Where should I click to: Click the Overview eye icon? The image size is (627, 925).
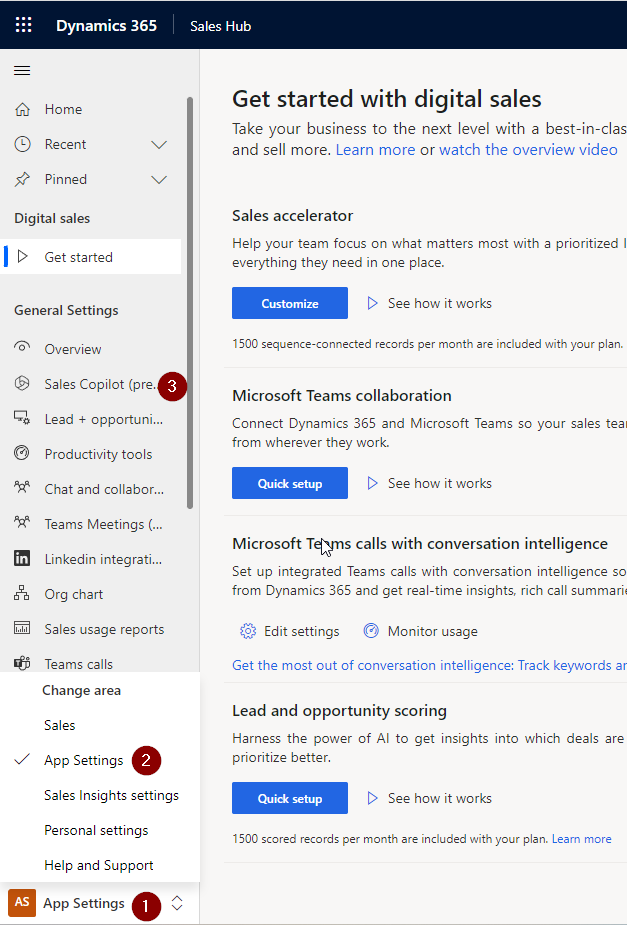click(22, 347)
